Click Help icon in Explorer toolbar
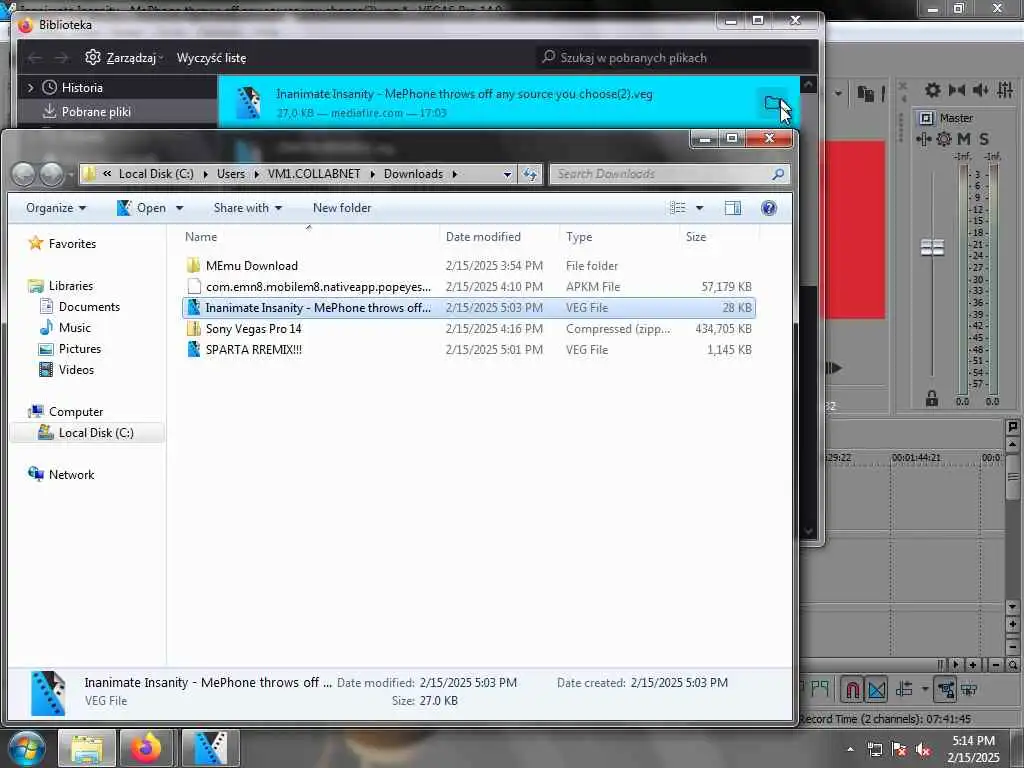 (x=769, y=208)
